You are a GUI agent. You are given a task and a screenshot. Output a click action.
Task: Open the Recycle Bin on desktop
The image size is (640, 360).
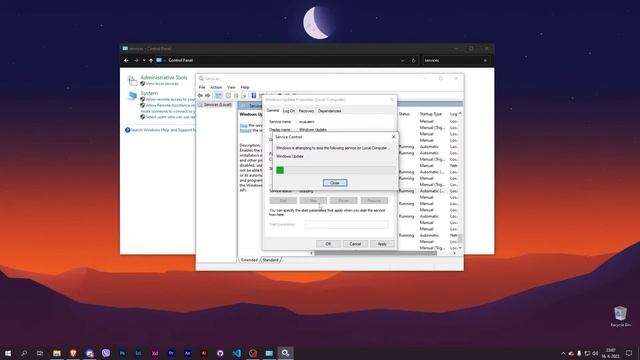[x=620, y=316]
